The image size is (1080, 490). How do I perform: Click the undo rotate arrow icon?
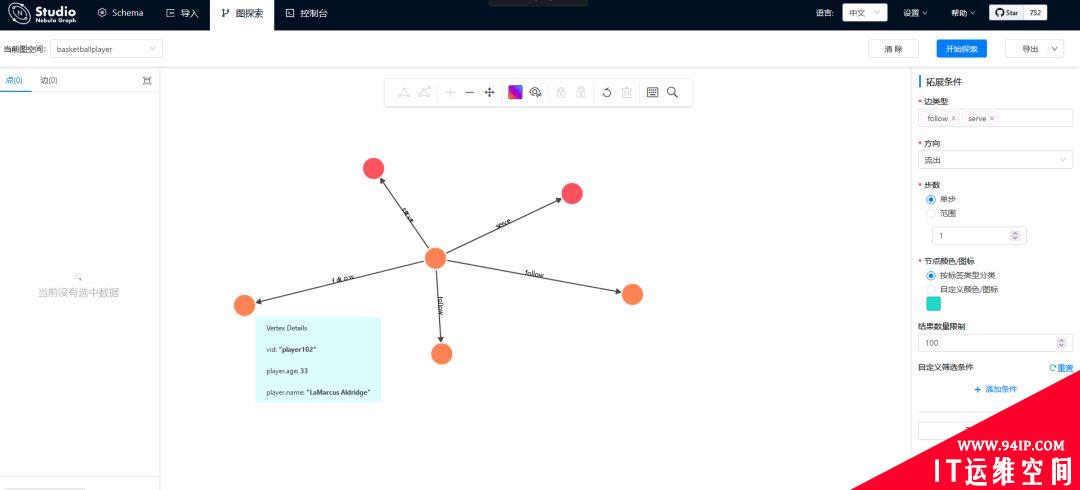[x=607, y=92]
